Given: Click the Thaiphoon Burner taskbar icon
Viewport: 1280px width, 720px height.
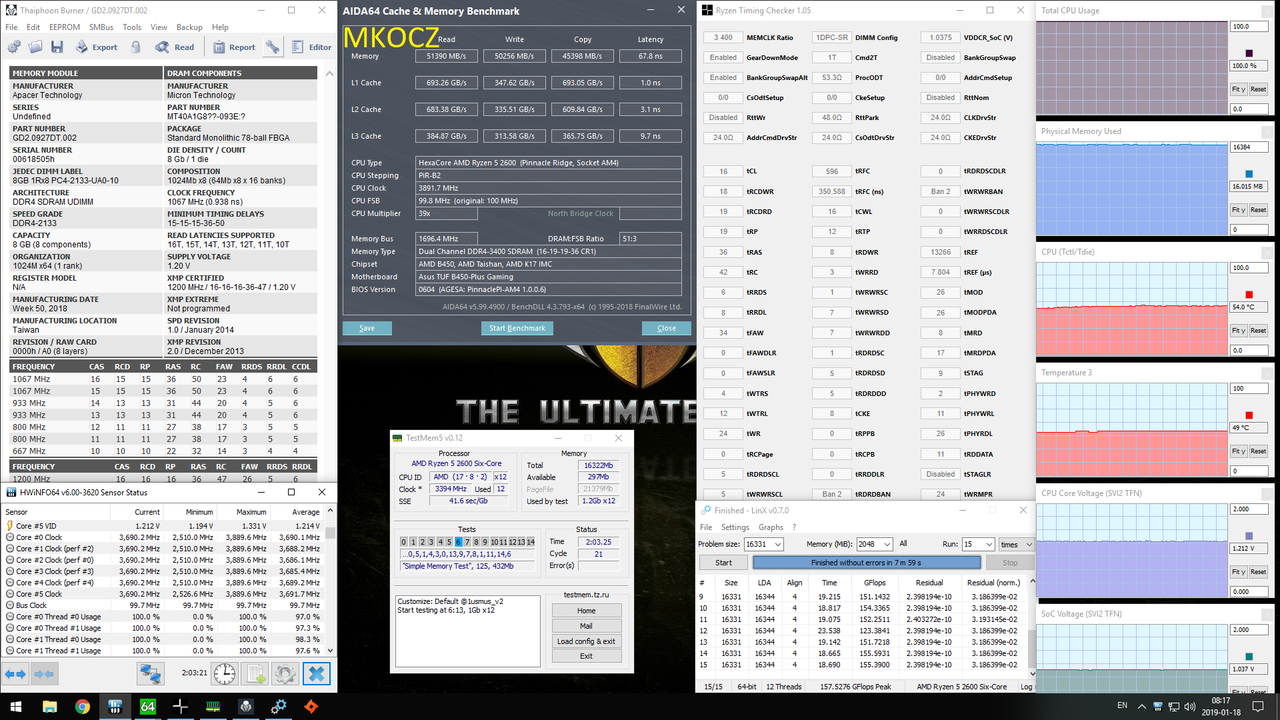Looking at the screenshot, I should (x=246, y=706).
